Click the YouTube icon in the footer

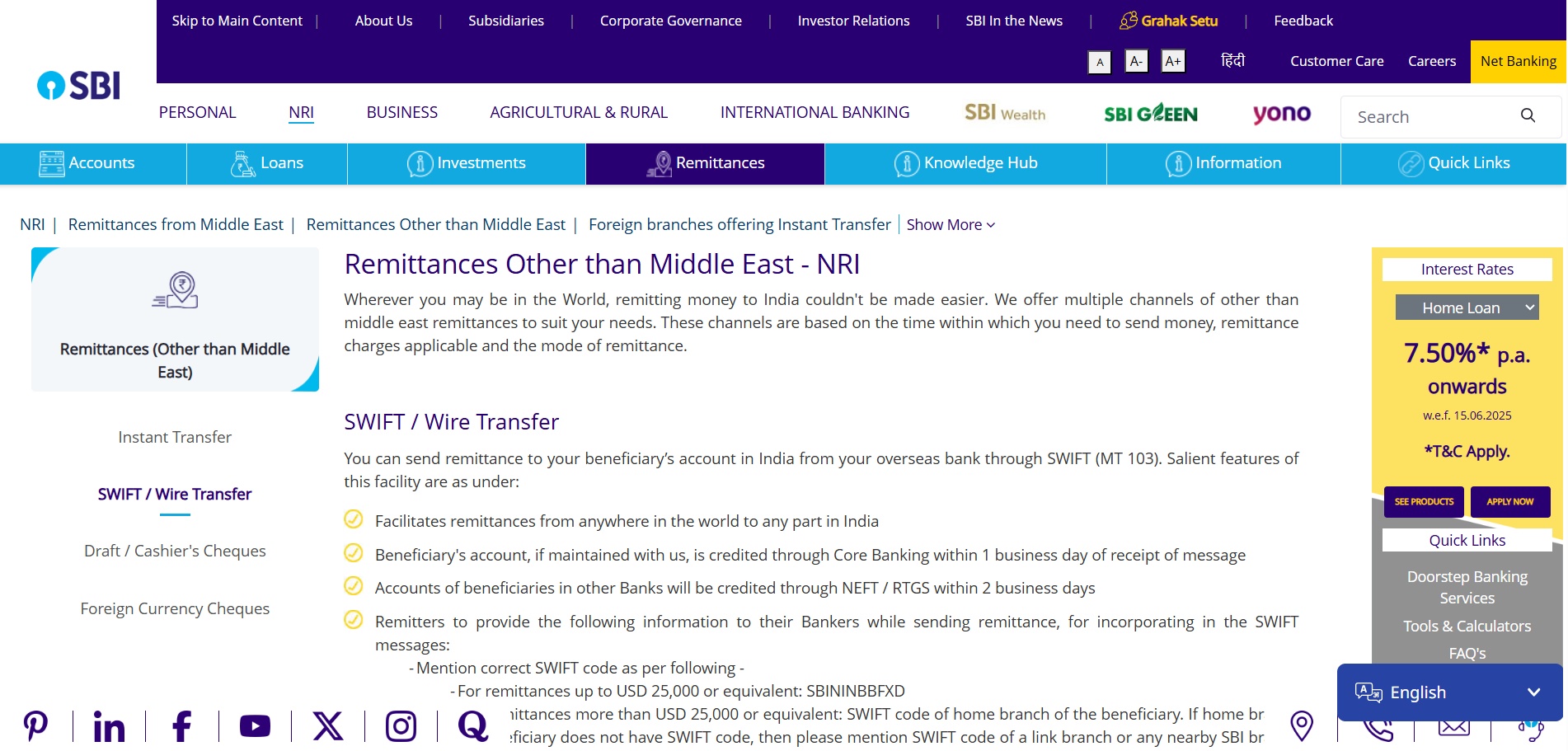254,726
